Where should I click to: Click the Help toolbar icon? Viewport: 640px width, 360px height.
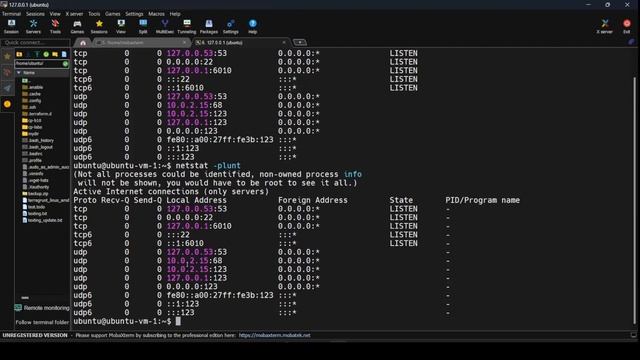253,27
